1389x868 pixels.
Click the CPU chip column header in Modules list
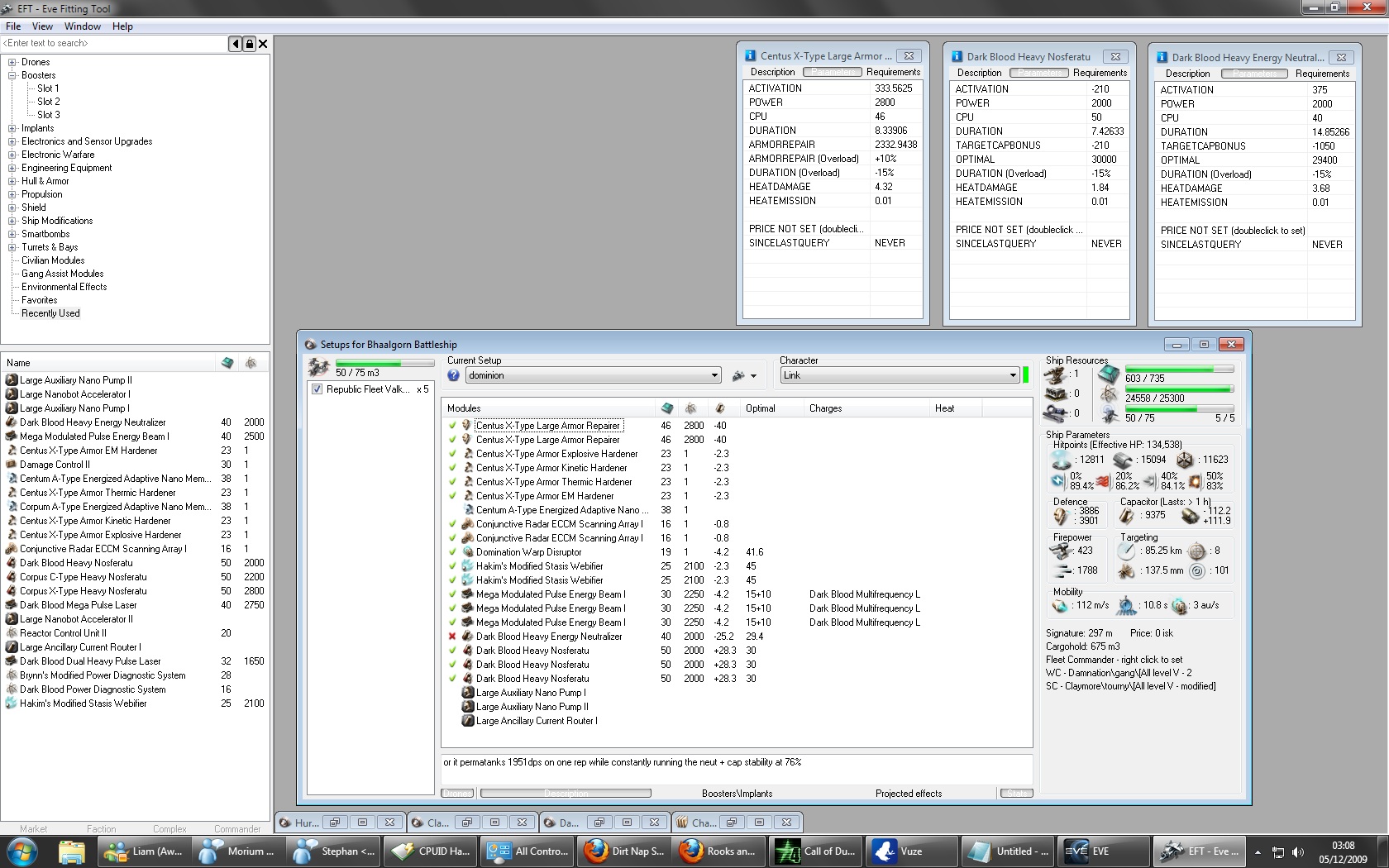tap(666, 408)
